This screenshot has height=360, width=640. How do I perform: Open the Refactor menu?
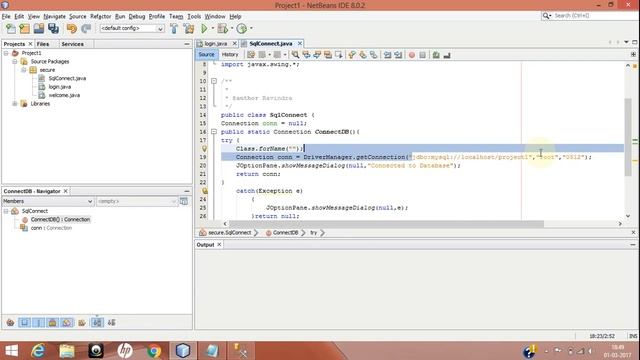coord(100,16)
